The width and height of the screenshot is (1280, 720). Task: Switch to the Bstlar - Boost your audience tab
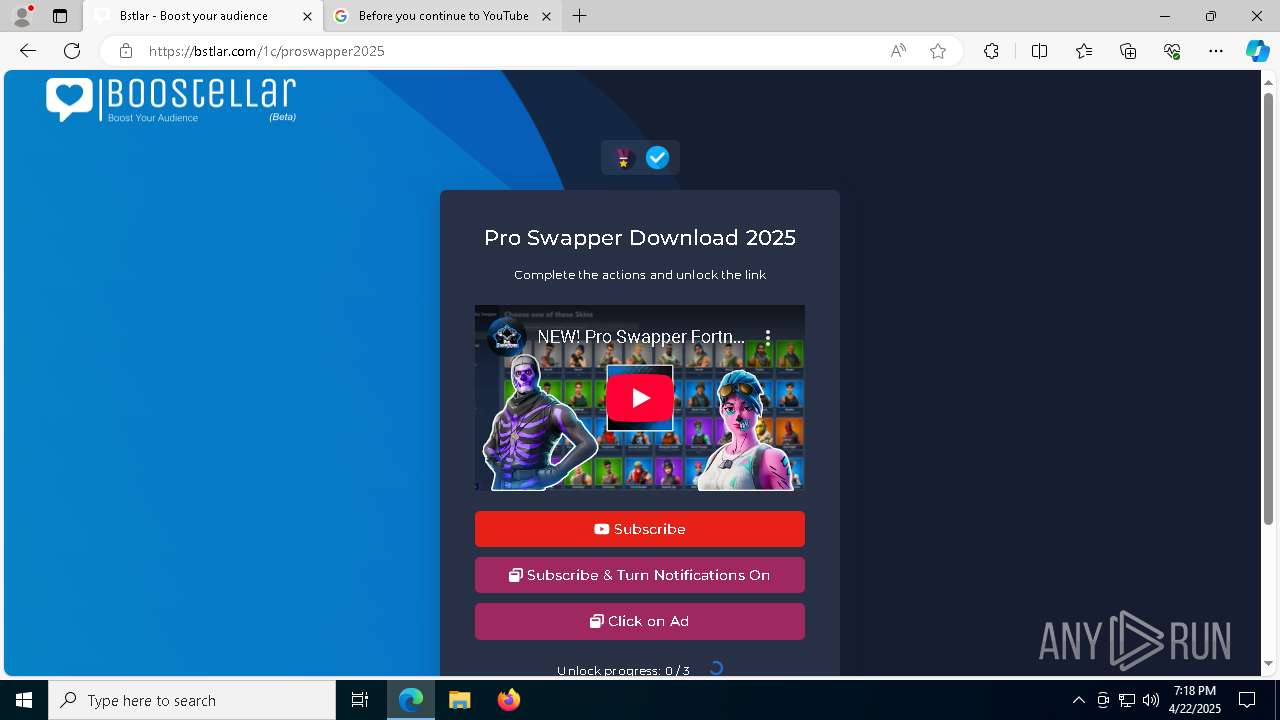coord(203,16)
